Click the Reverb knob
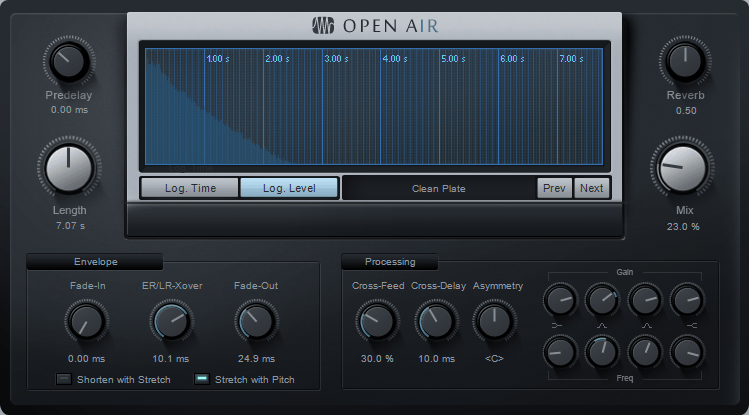 pyautogui.click(x=685, y=62)
